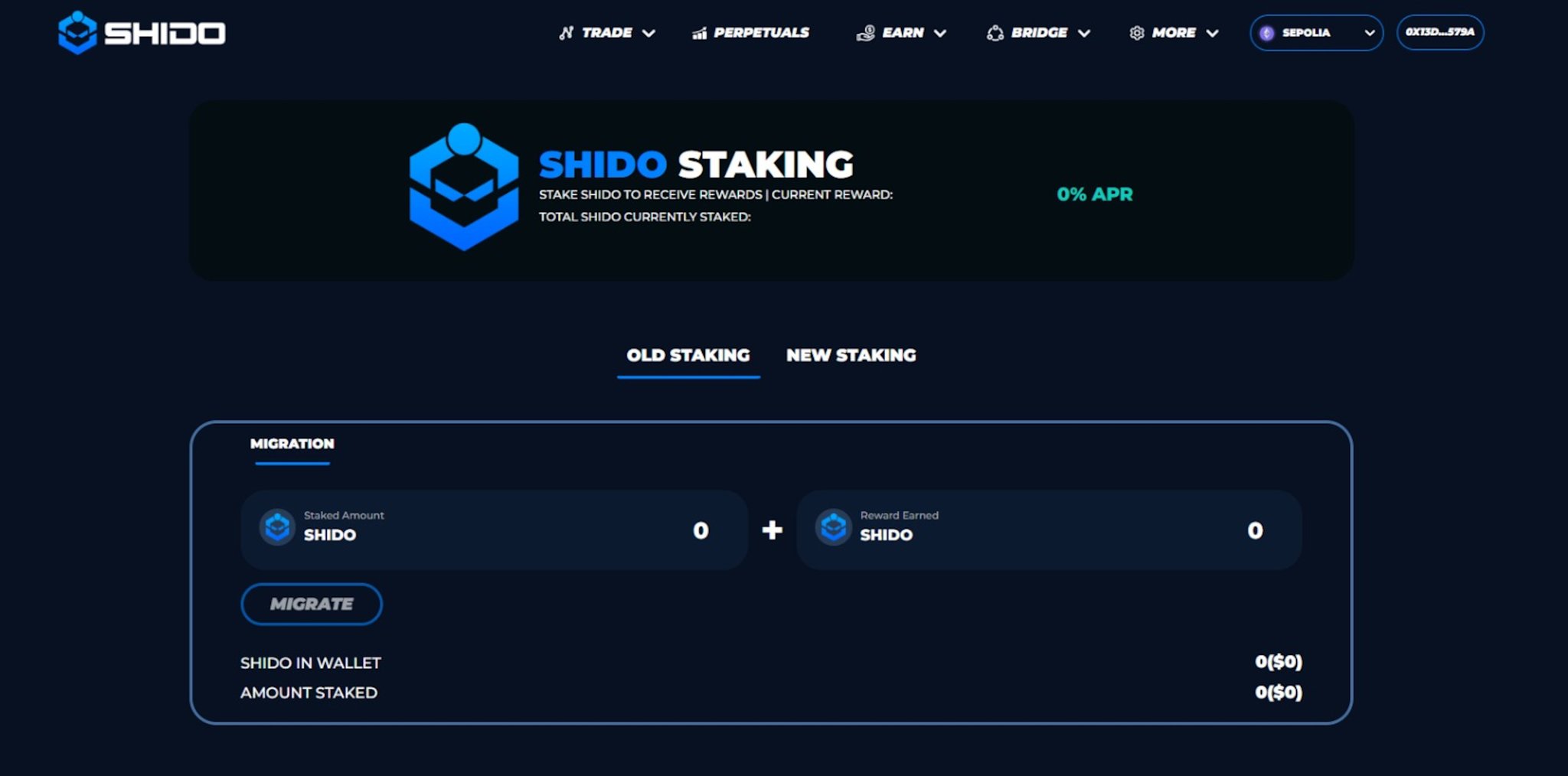Expand the Trade dropdown chevron
The image size is (1568, 776).
point(648,33)
